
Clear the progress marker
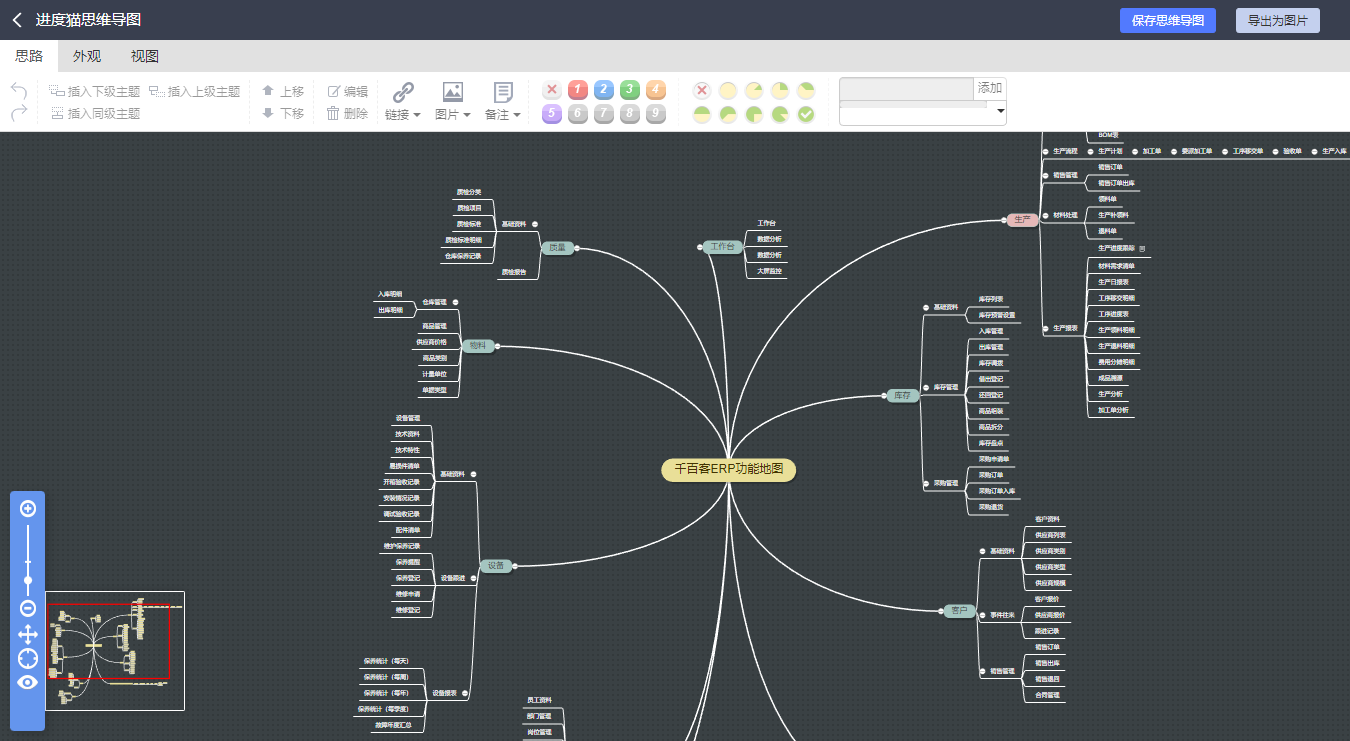pos(702,91)
